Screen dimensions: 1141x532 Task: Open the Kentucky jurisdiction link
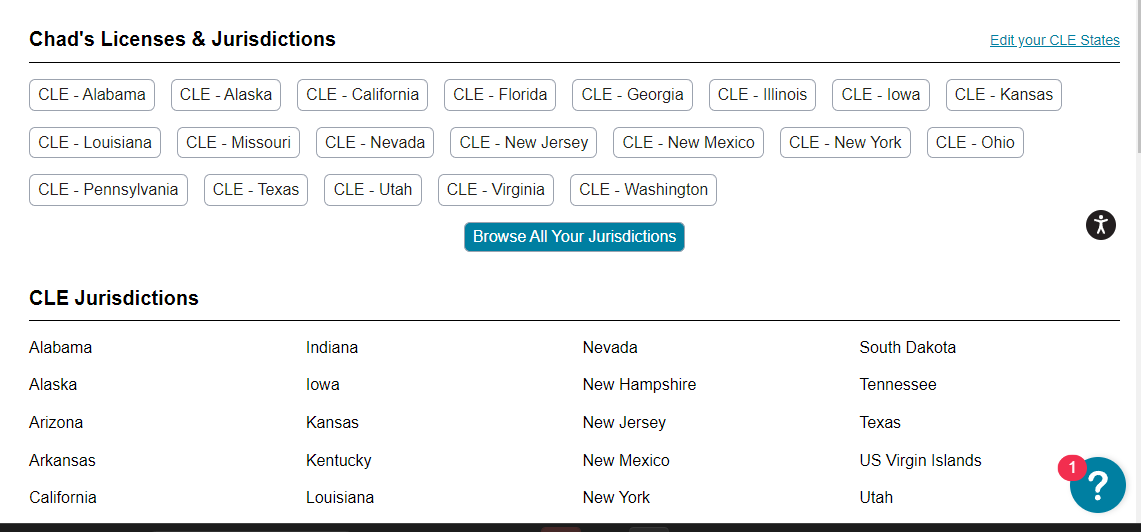coord(338,461)
